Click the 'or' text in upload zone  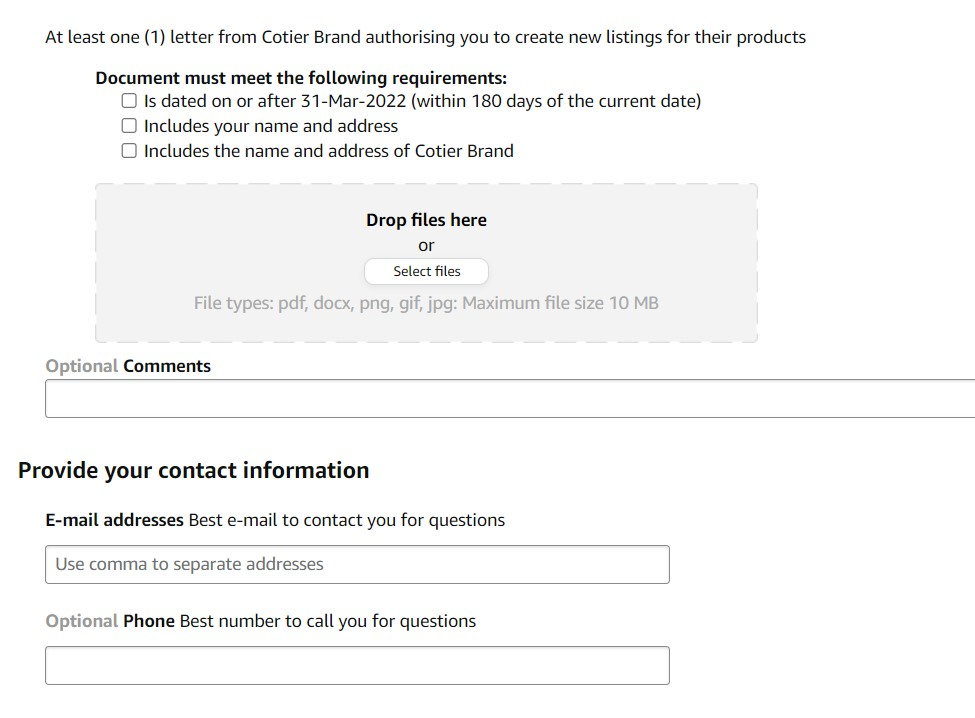pos(426,246)
